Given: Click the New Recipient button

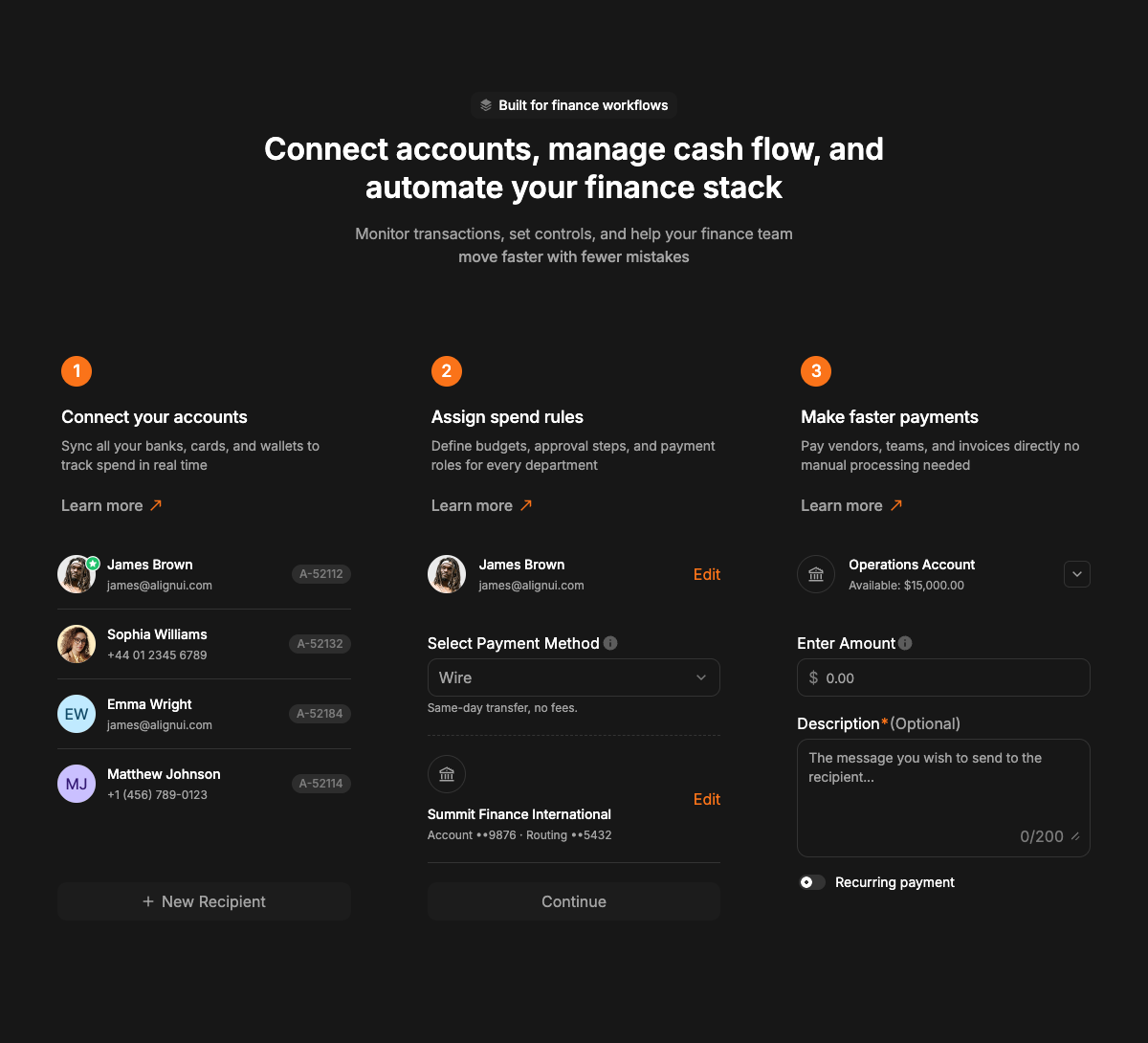Looking at the screenshot, I should (204, 901).
